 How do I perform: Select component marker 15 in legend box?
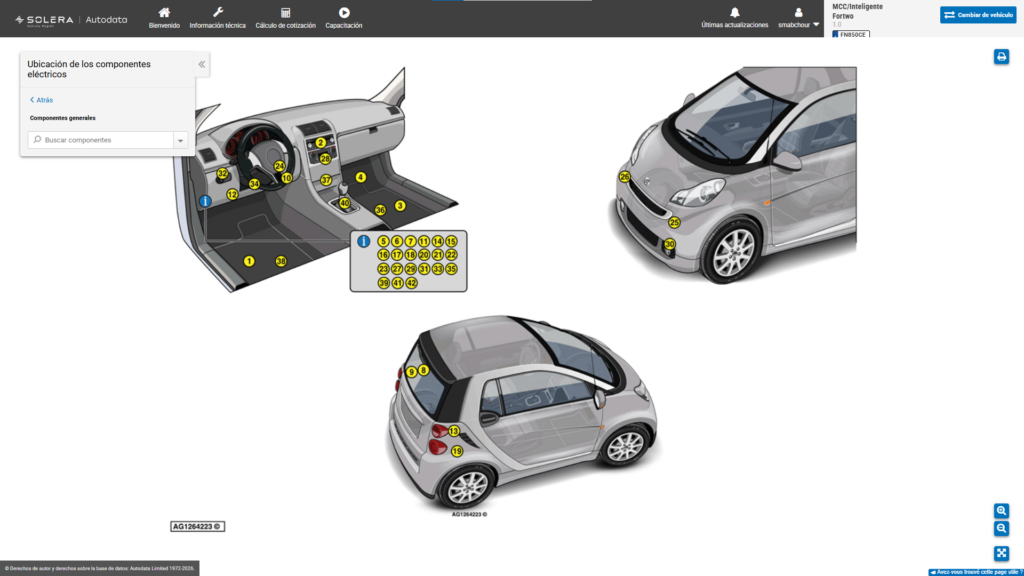tap(451, 242)
